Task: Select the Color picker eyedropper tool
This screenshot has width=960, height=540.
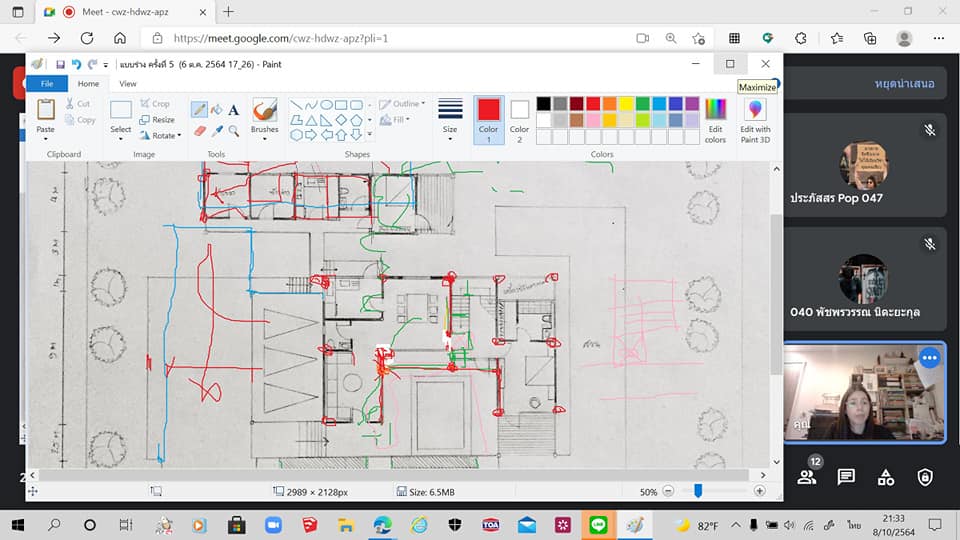Action: coord(216,130)
